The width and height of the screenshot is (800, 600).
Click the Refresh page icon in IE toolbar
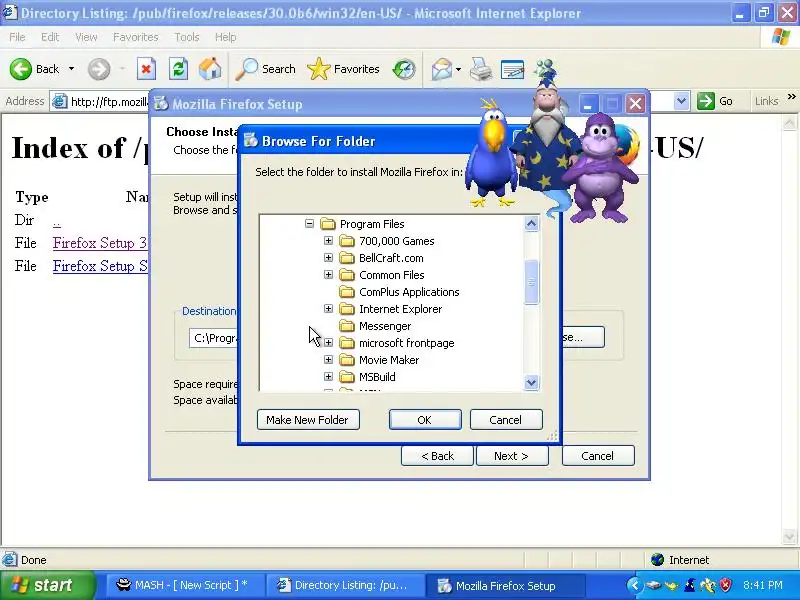tap(178, 69)
